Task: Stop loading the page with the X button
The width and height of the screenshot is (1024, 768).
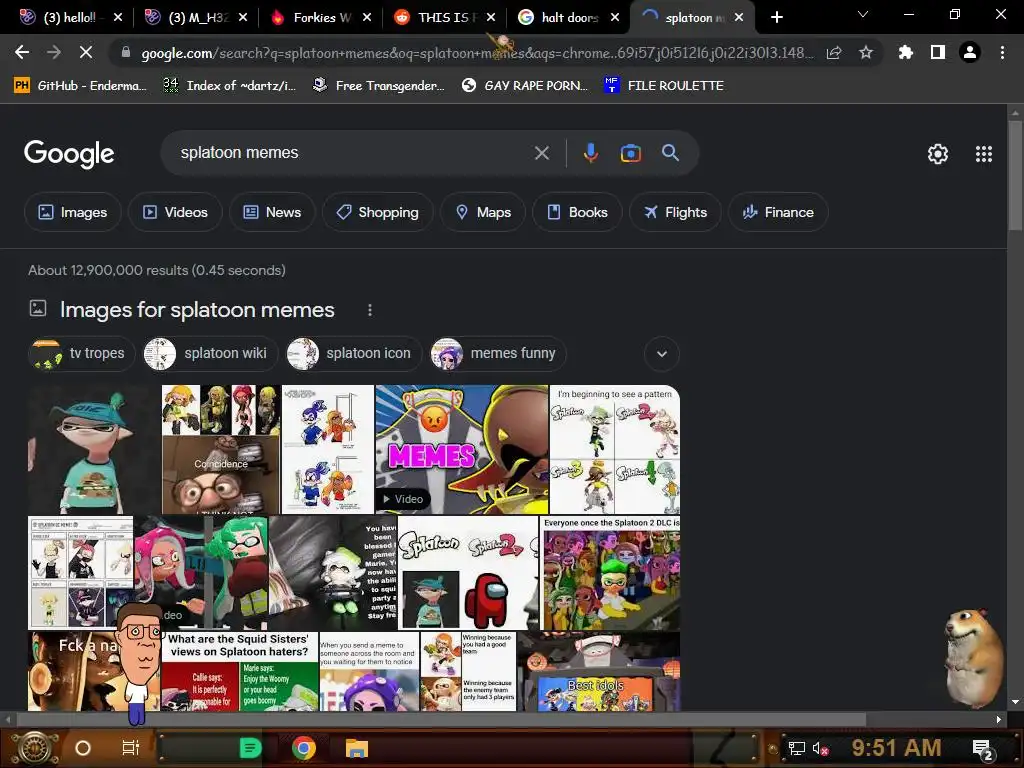Action: click(x=86, y=52)
